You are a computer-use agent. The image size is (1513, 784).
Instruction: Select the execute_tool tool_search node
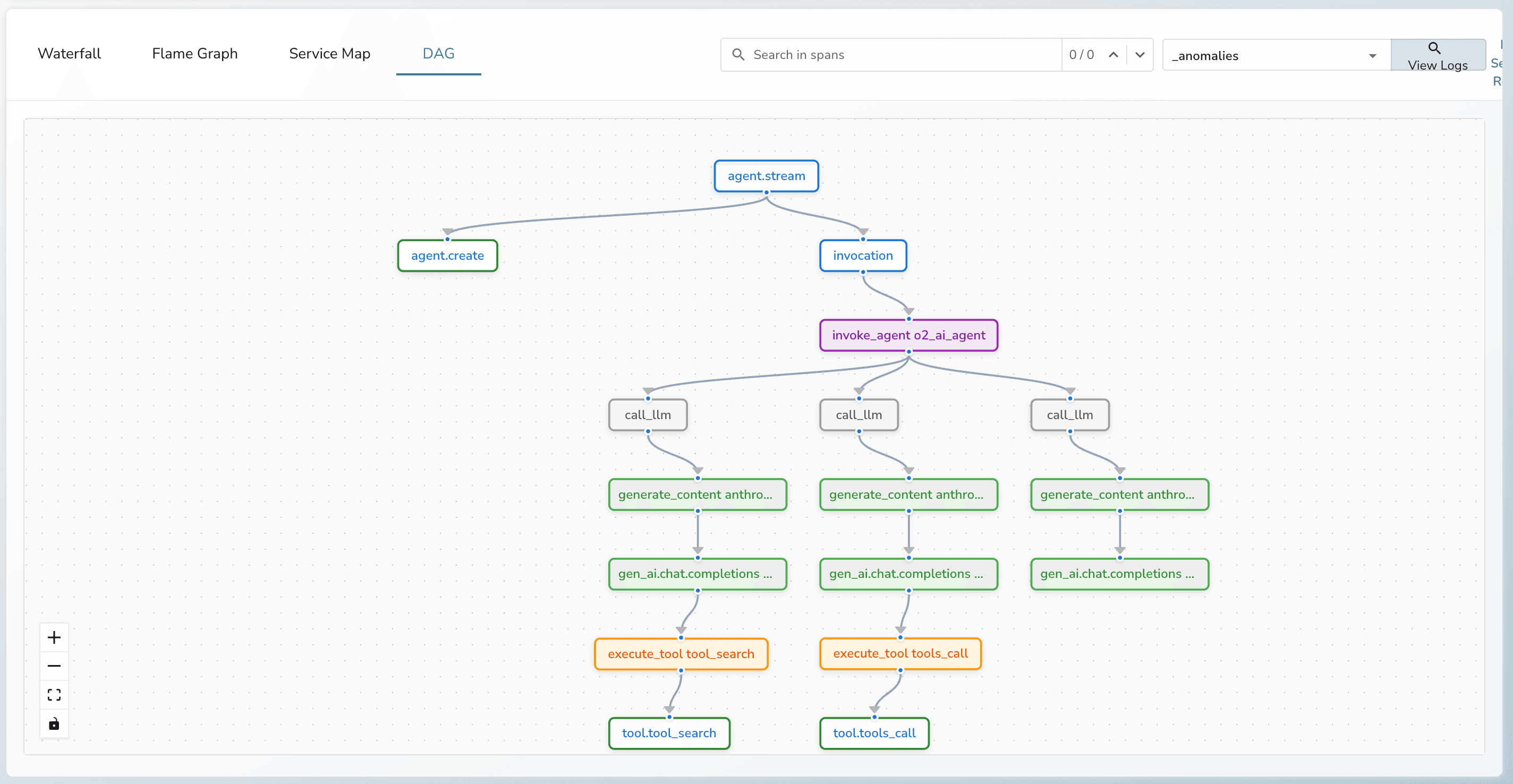pyautogui.click(x=681, y=654)
